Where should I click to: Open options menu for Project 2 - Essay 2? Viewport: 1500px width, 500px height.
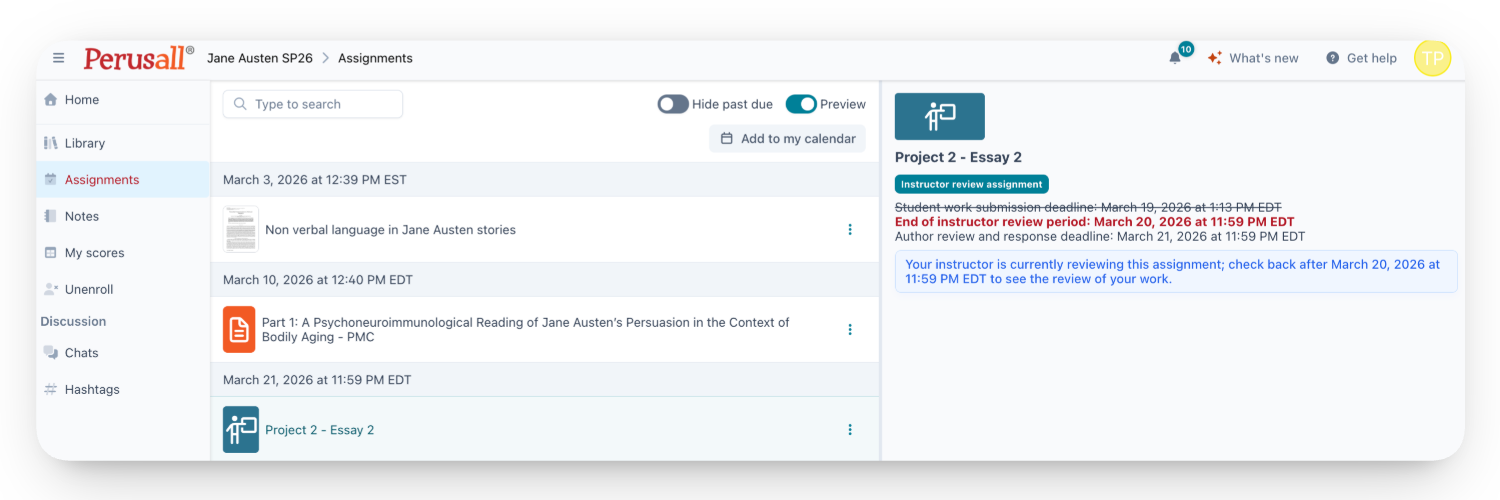tap(850, 429)
